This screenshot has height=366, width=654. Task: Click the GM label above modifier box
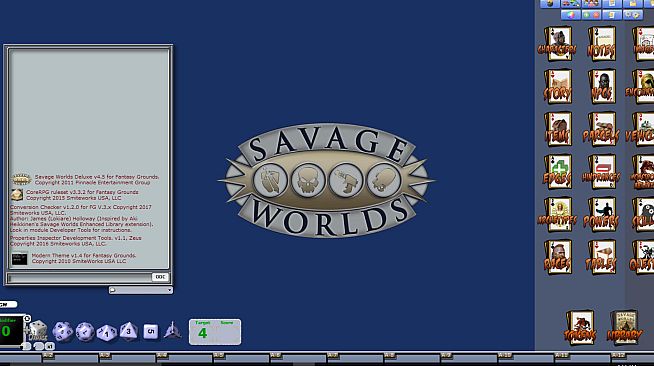click(x=8, y=304)
